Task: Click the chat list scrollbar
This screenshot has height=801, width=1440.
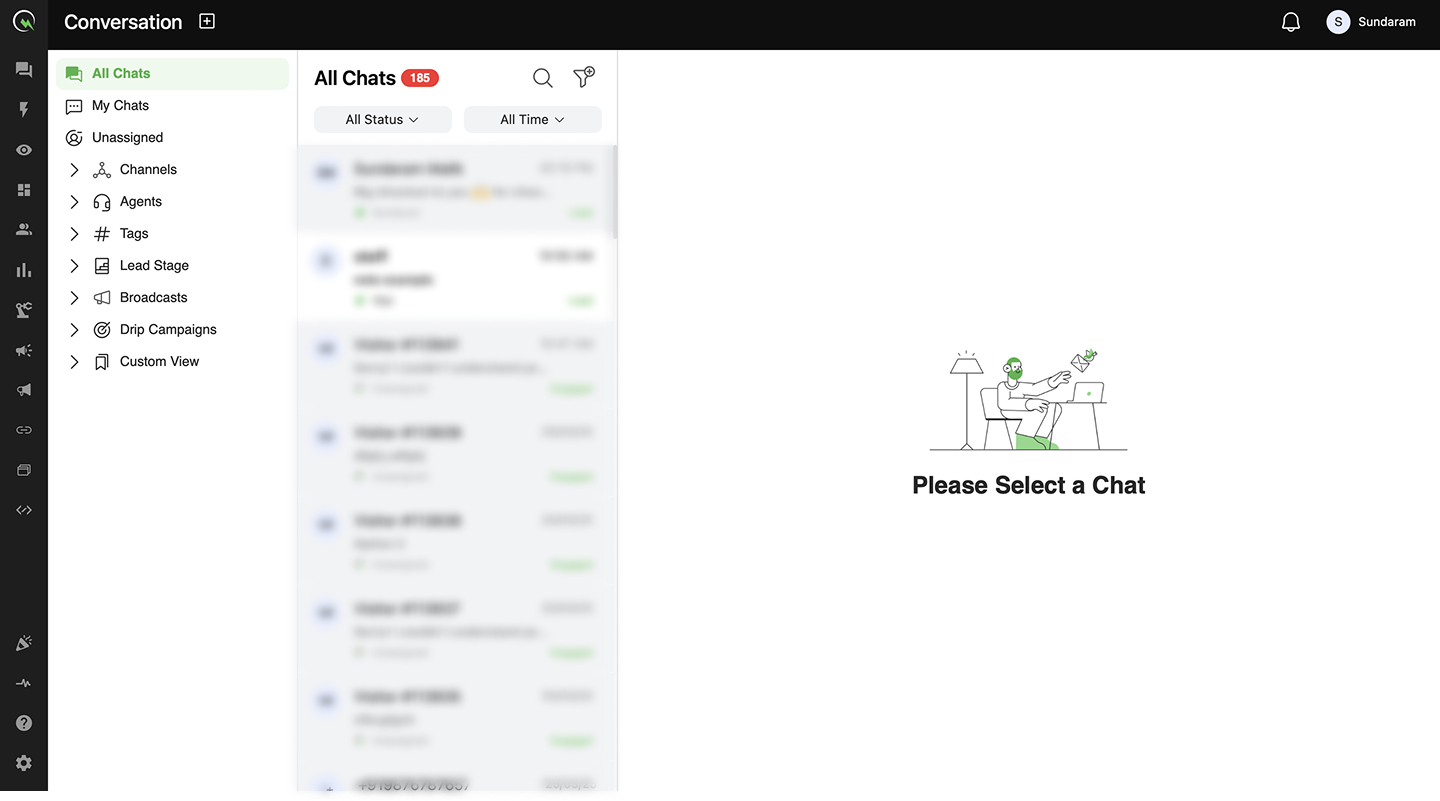Action: tap(615, 192)
